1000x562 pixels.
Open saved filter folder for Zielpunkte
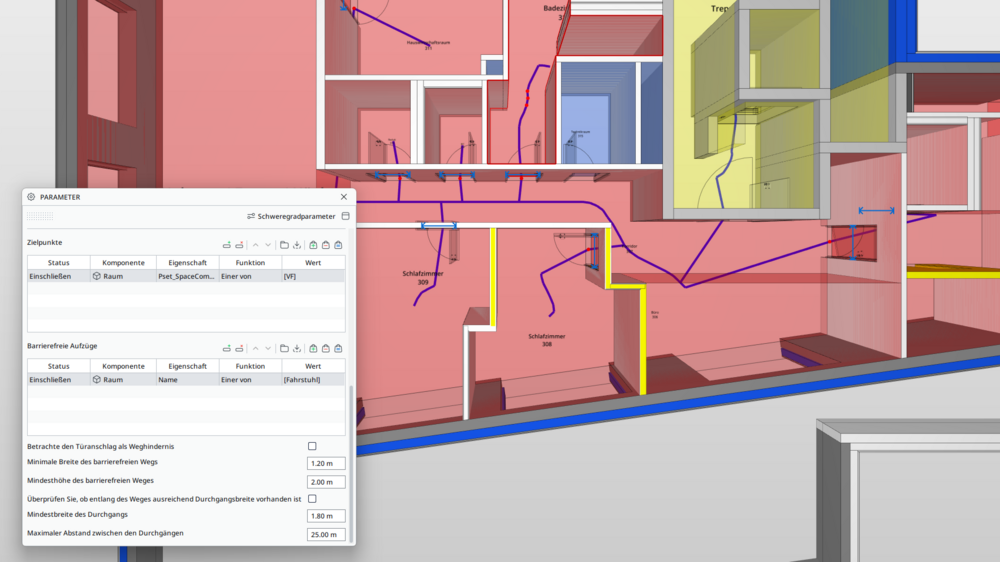(284, 244)
